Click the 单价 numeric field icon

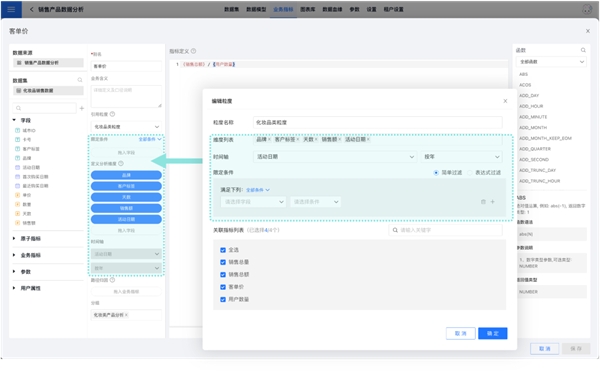click(17, 195)
